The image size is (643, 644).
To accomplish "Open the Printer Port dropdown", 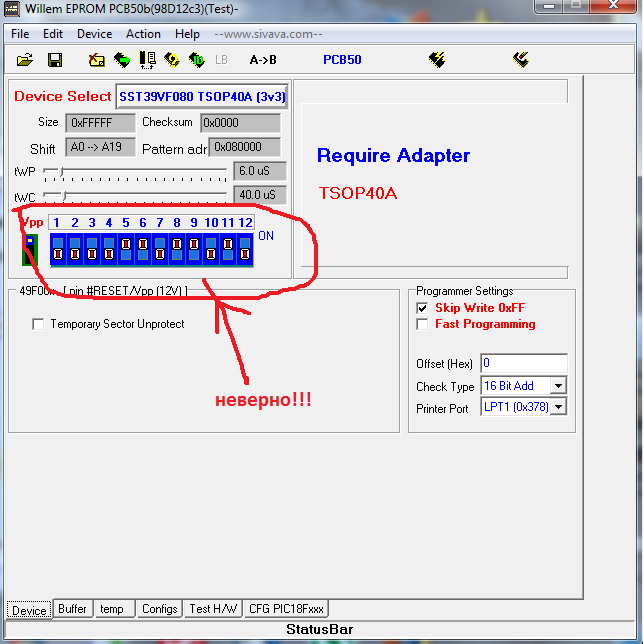I will [x=558, y=407].
